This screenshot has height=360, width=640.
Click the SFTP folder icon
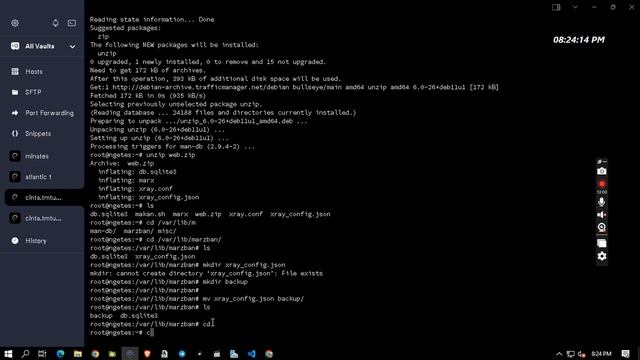pyautogui.click(x=15, y=92)
